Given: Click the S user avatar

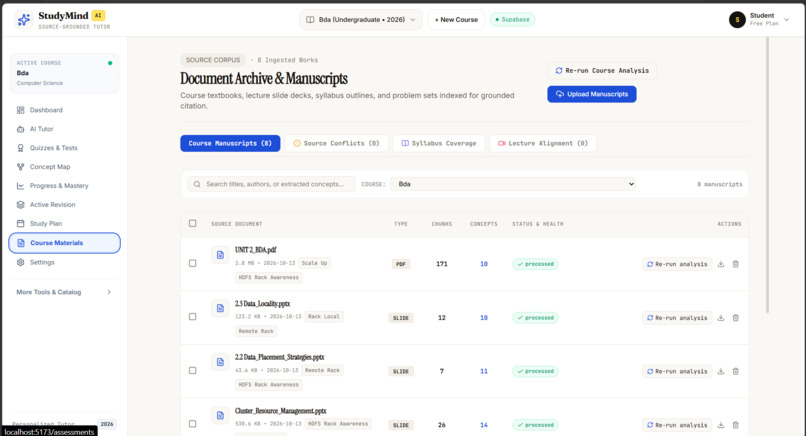Looking at the screenshot, I should click(x=737, y=20).
